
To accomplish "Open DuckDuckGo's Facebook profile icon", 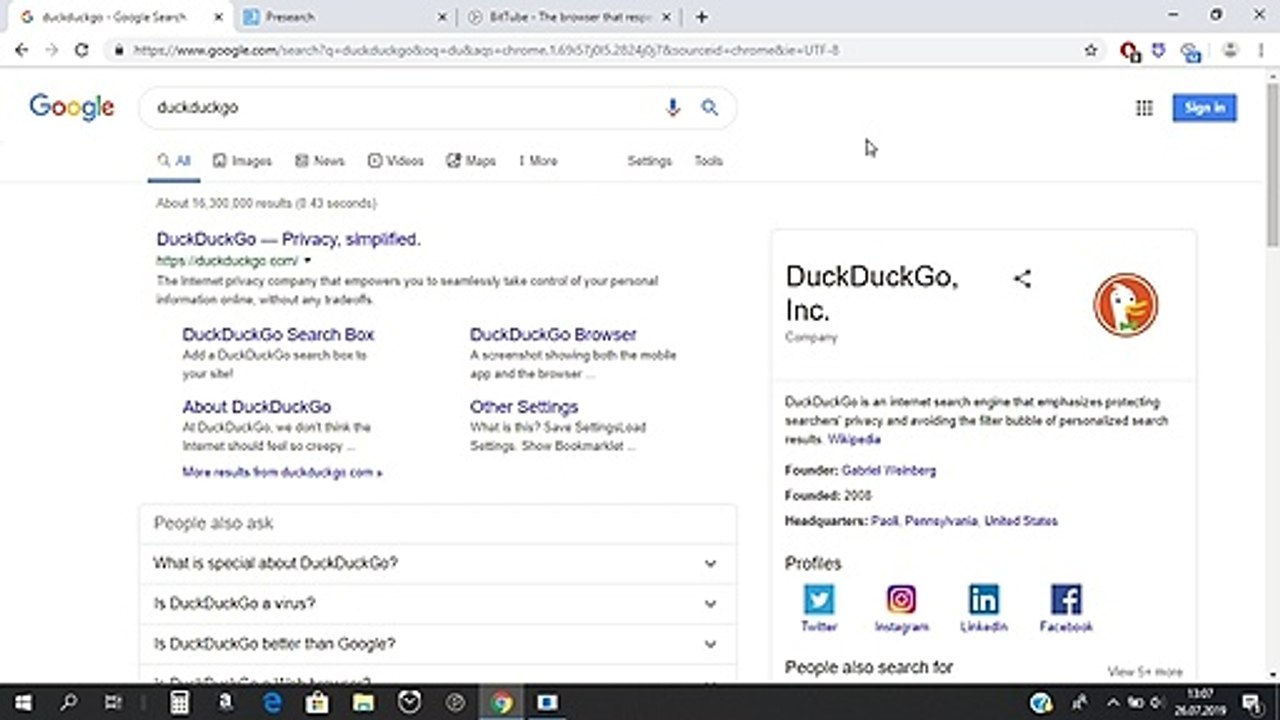I will tap(1066, 599).
